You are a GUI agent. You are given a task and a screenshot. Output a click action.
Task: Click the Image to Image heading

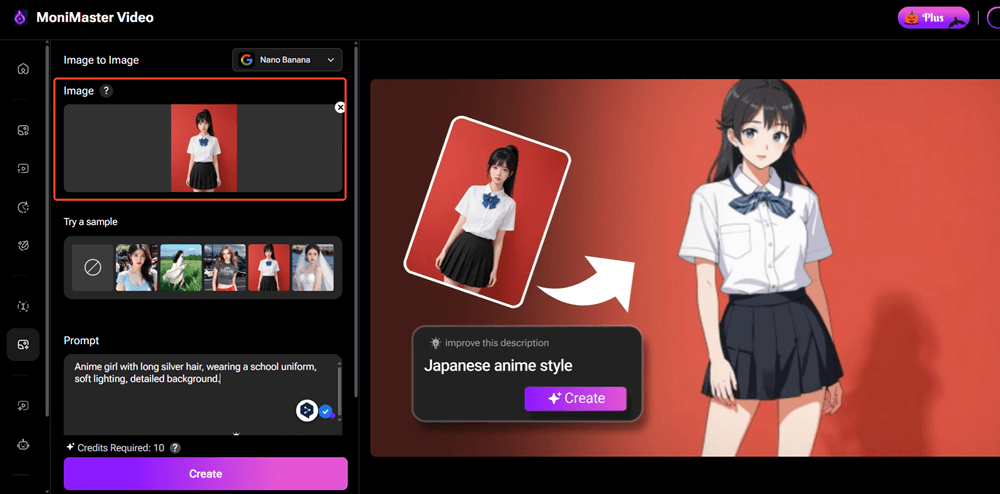(x=101, y=60)
